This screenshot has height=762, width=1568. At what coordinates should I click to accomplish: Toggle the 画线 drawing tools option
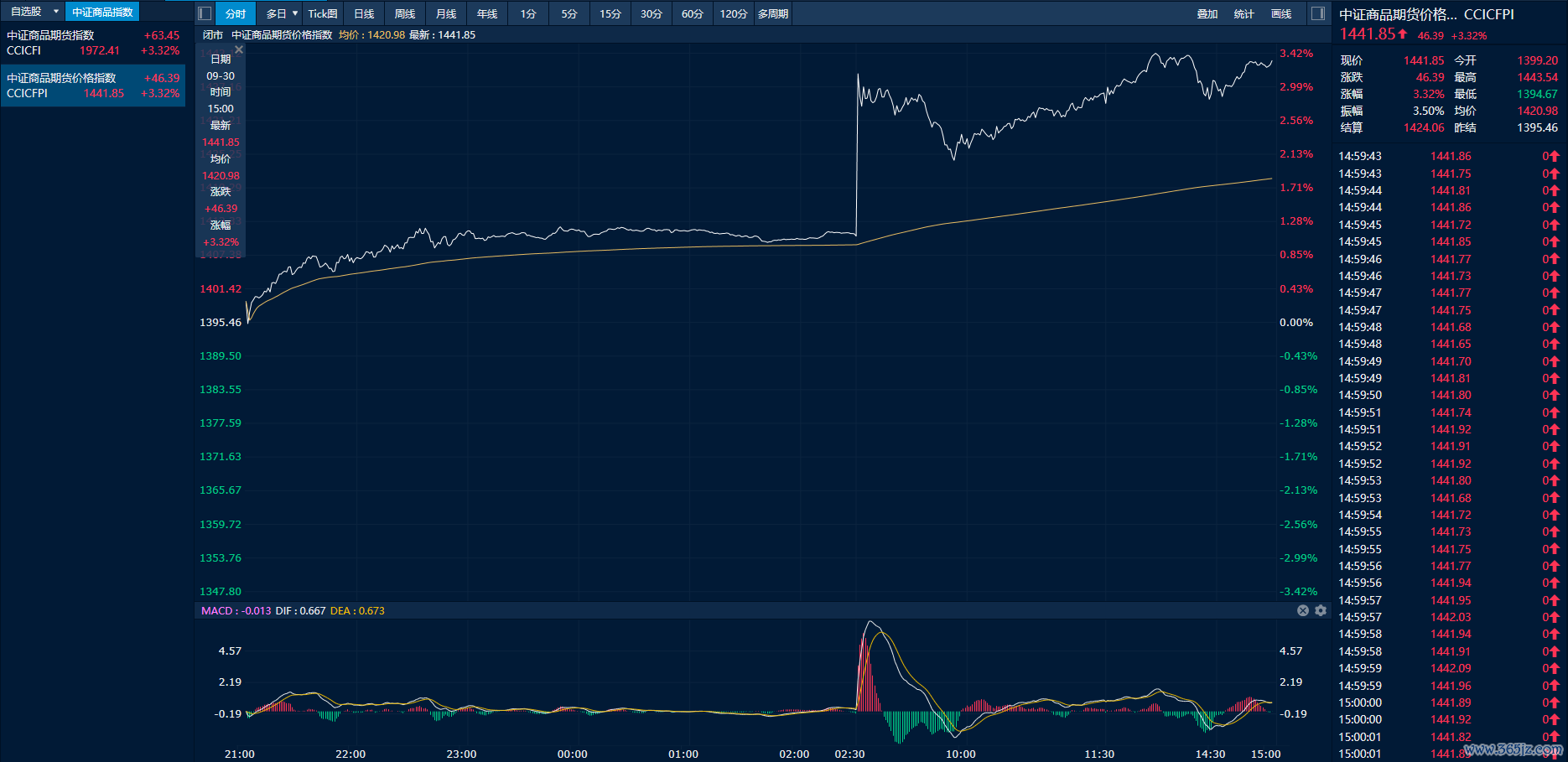point(1281,13)
